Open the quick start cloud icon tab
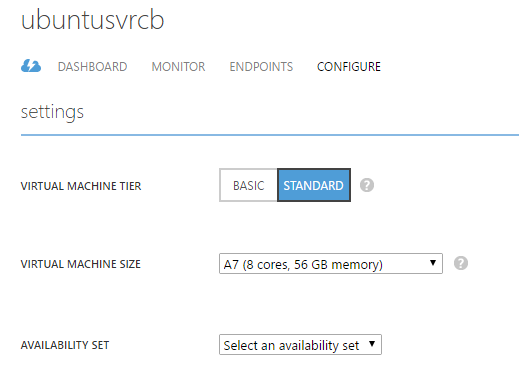This screenshot has height=391, width=519. click(x=31, y=66)
